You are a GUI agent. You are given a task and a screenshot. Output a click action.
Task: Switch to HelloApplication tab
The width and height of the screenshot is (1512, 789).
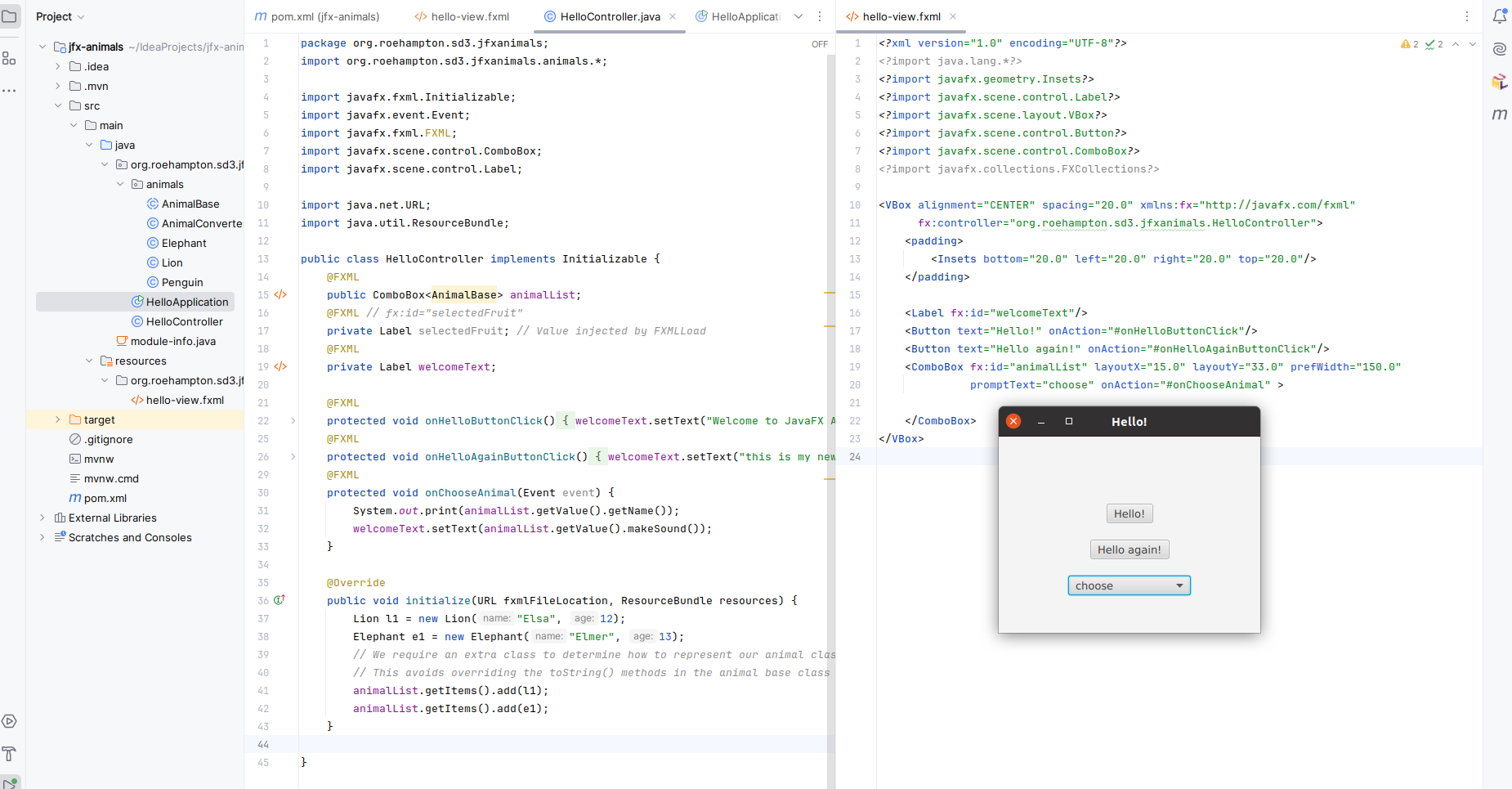738,16
